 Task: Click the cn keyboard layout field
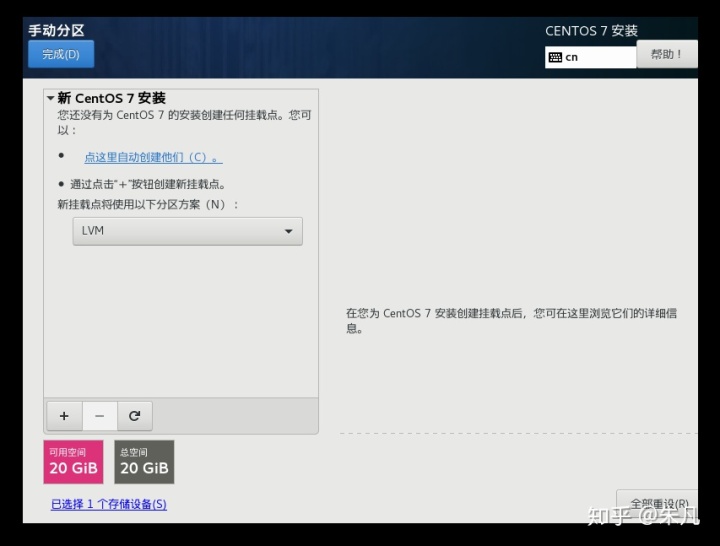click(591, 57)
